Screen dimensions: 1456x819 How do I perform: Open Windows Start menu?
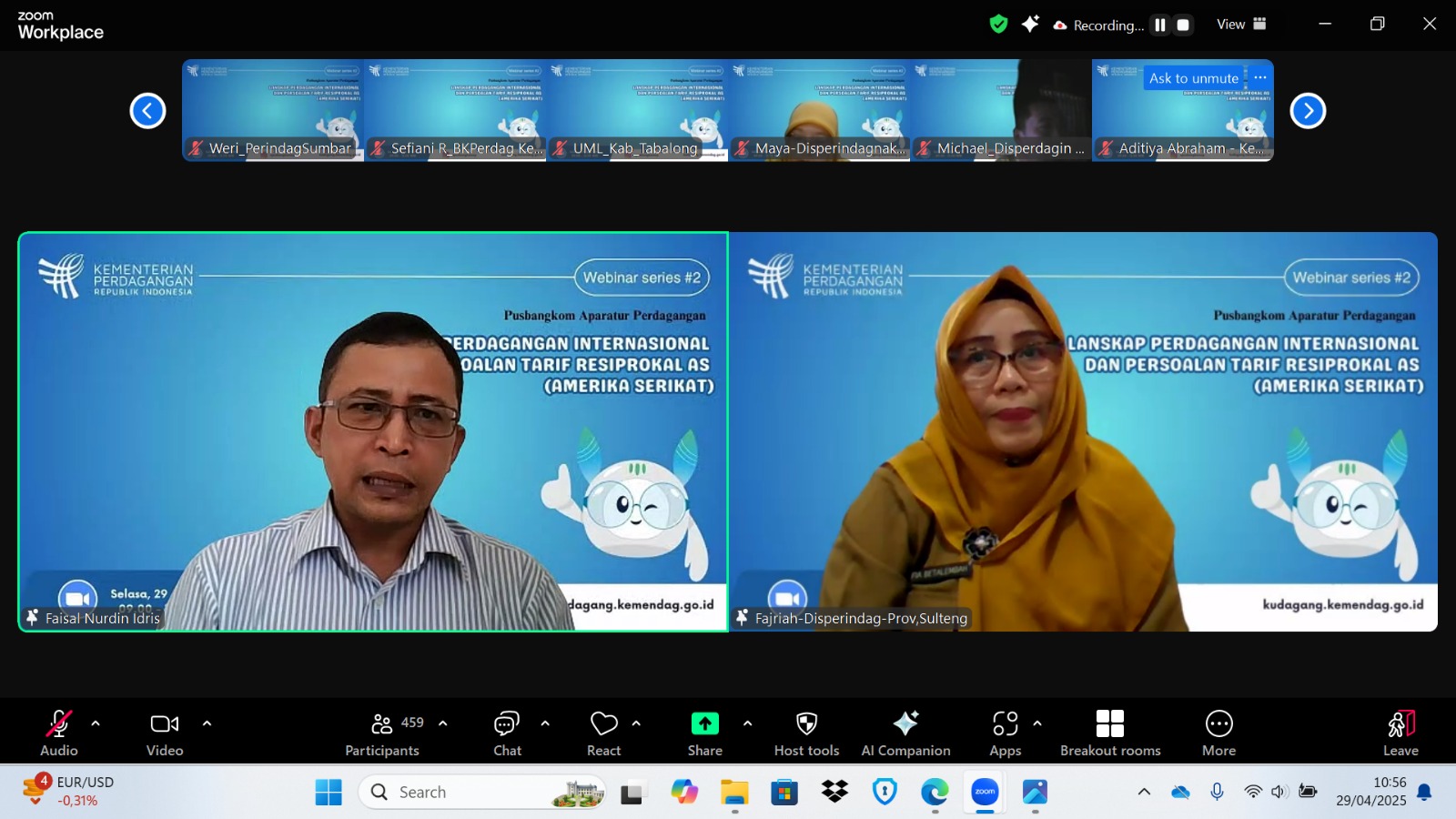[x=329, y=793]
